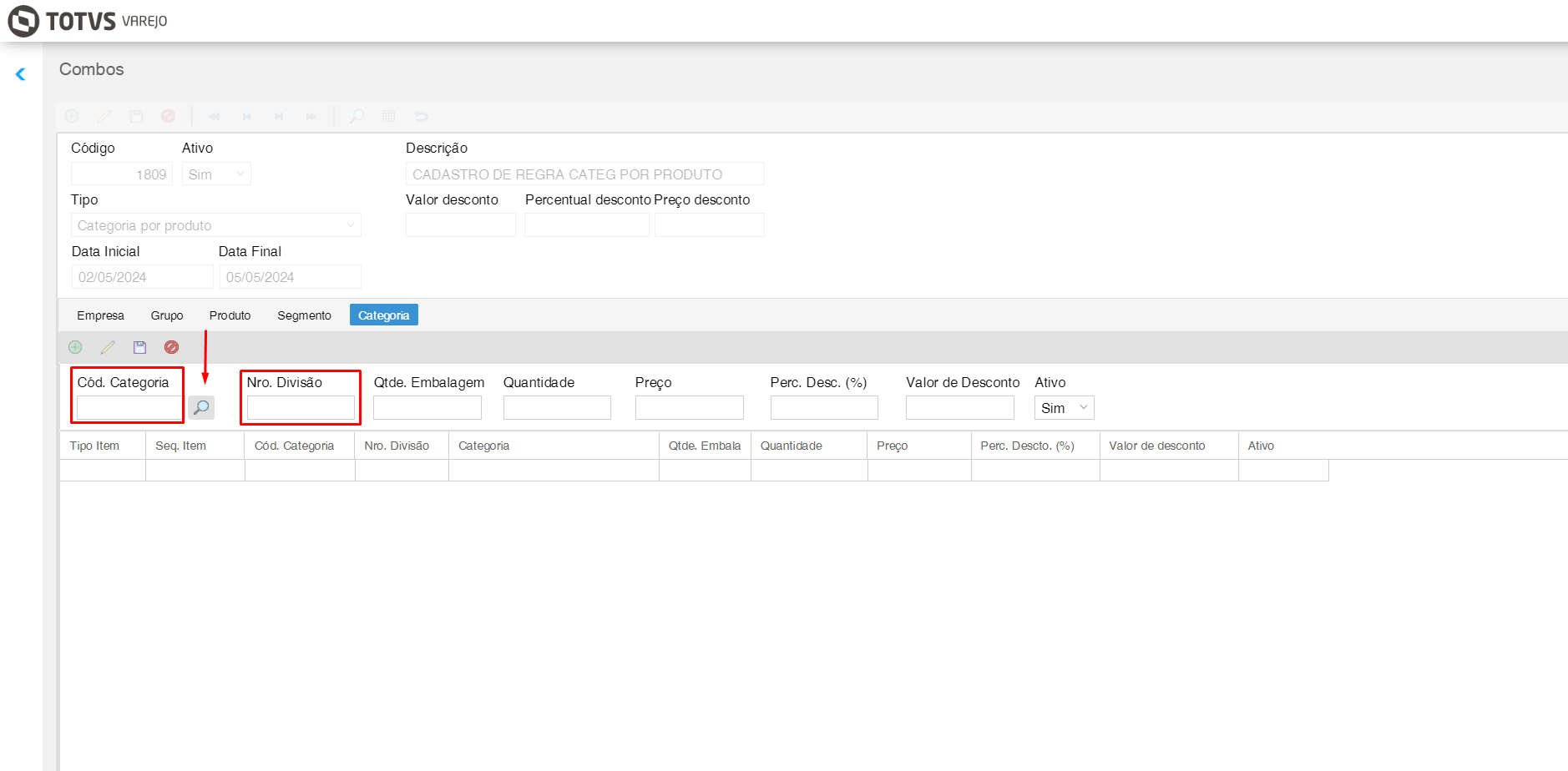Switch to the Empresa tab

pyautogui.click(x=100, y=315)
